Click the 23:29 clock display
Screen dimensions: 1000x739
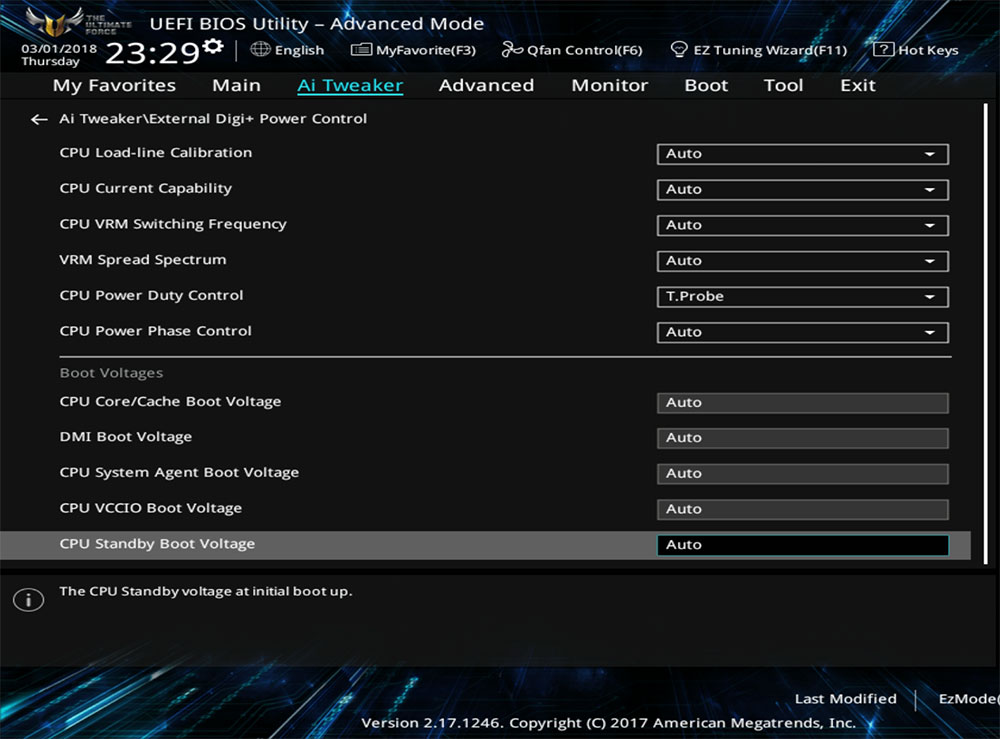153,53
